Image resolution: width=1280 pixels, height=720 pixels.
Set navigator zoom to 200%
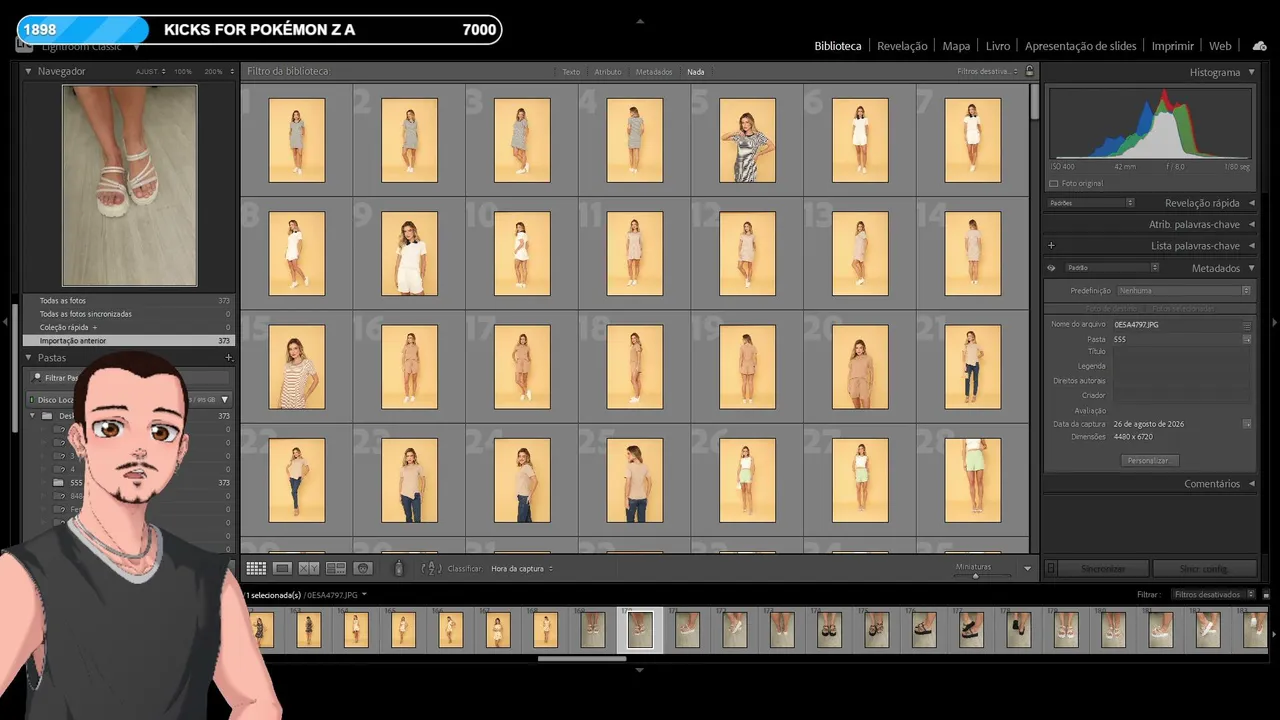pyautogui.click(x=213, y=72)
